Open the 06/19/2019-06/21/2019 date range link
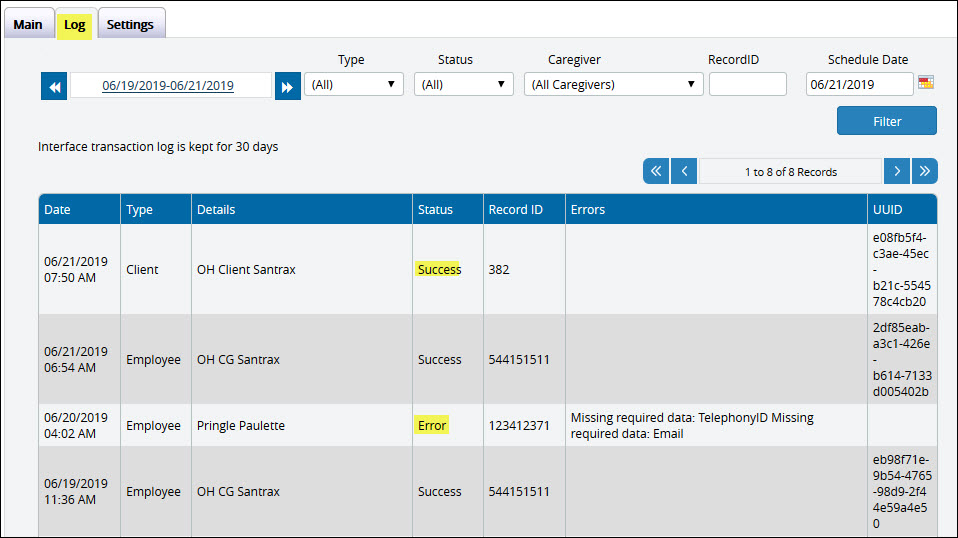Viewport: 958px width, 538px height. (x=168, y=85)
